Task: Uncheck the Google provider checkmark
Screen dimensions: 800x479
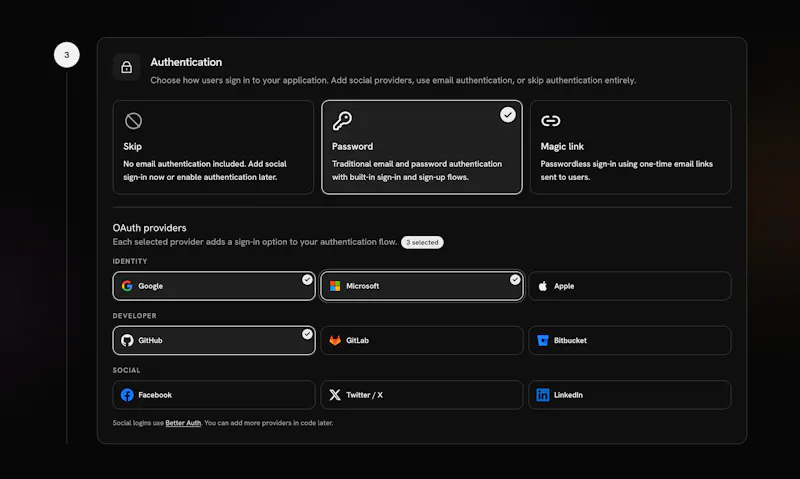Action: (x=307, y=280)
